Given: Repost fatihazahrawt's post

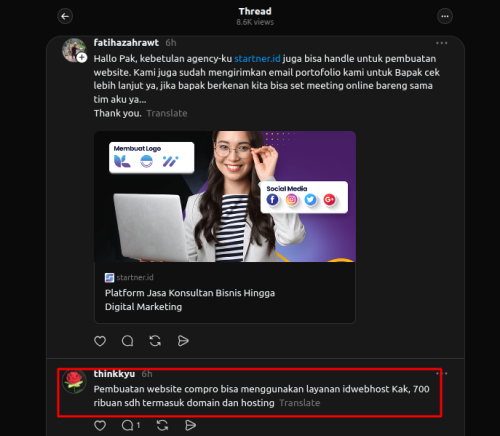Looking at the screenshot, I should click(155, 341).
